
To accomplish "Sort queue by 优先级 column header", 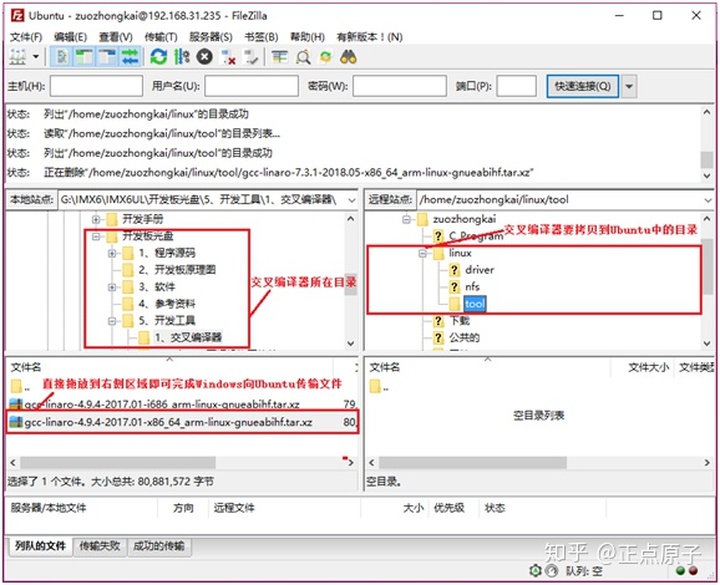I will click(449, 508).
